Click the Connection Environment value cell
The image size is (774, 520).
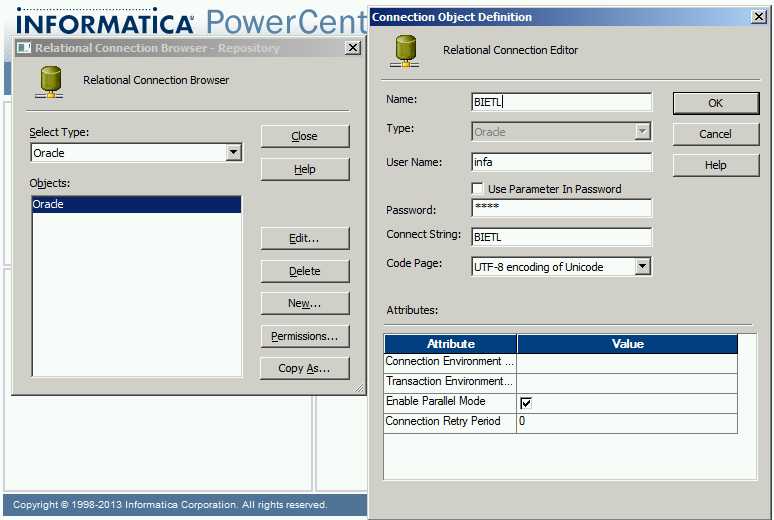[x=627, y=363]
